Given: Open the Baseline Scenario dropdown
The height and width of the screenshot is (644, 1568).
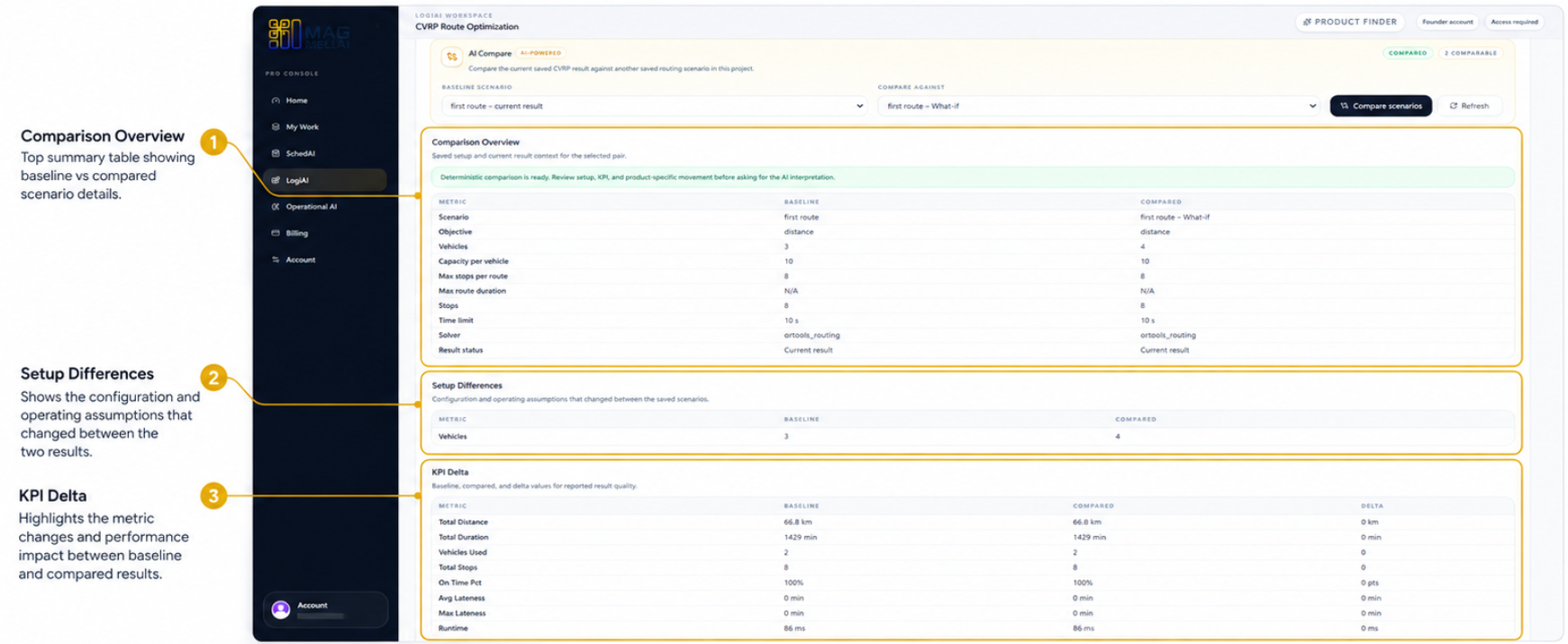Looking at the screenshot, I should [654, 106].
